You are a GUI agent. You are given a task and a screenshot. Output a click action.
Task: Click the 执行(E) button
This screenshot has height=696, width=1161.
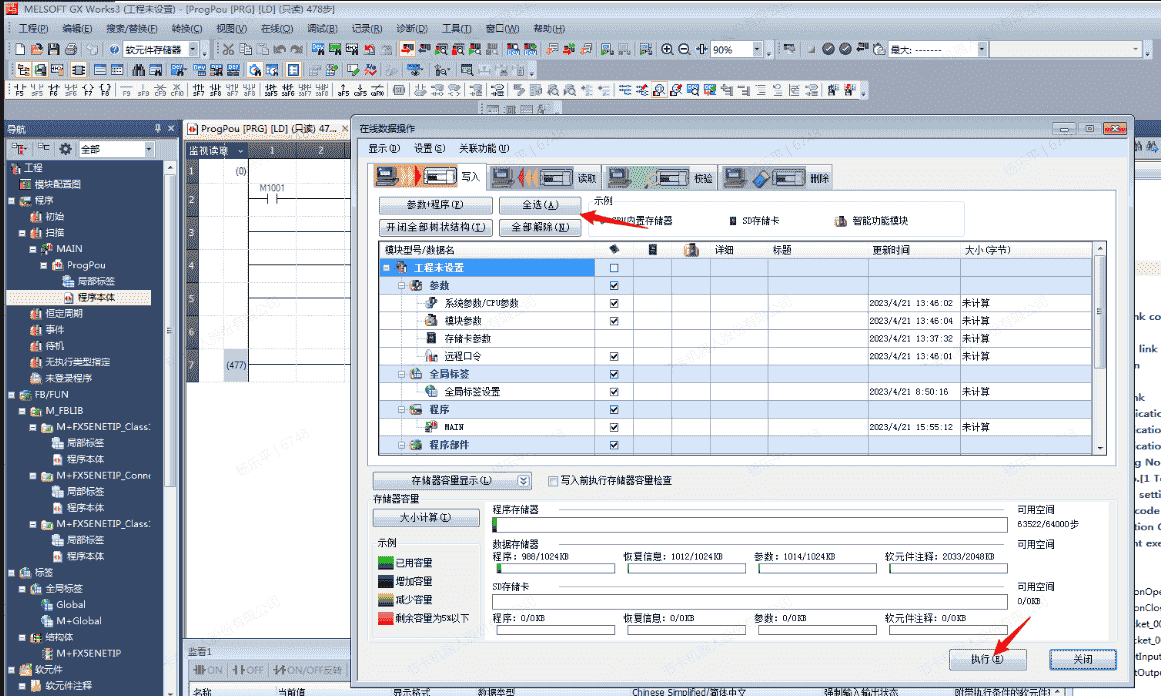(986, 660)
